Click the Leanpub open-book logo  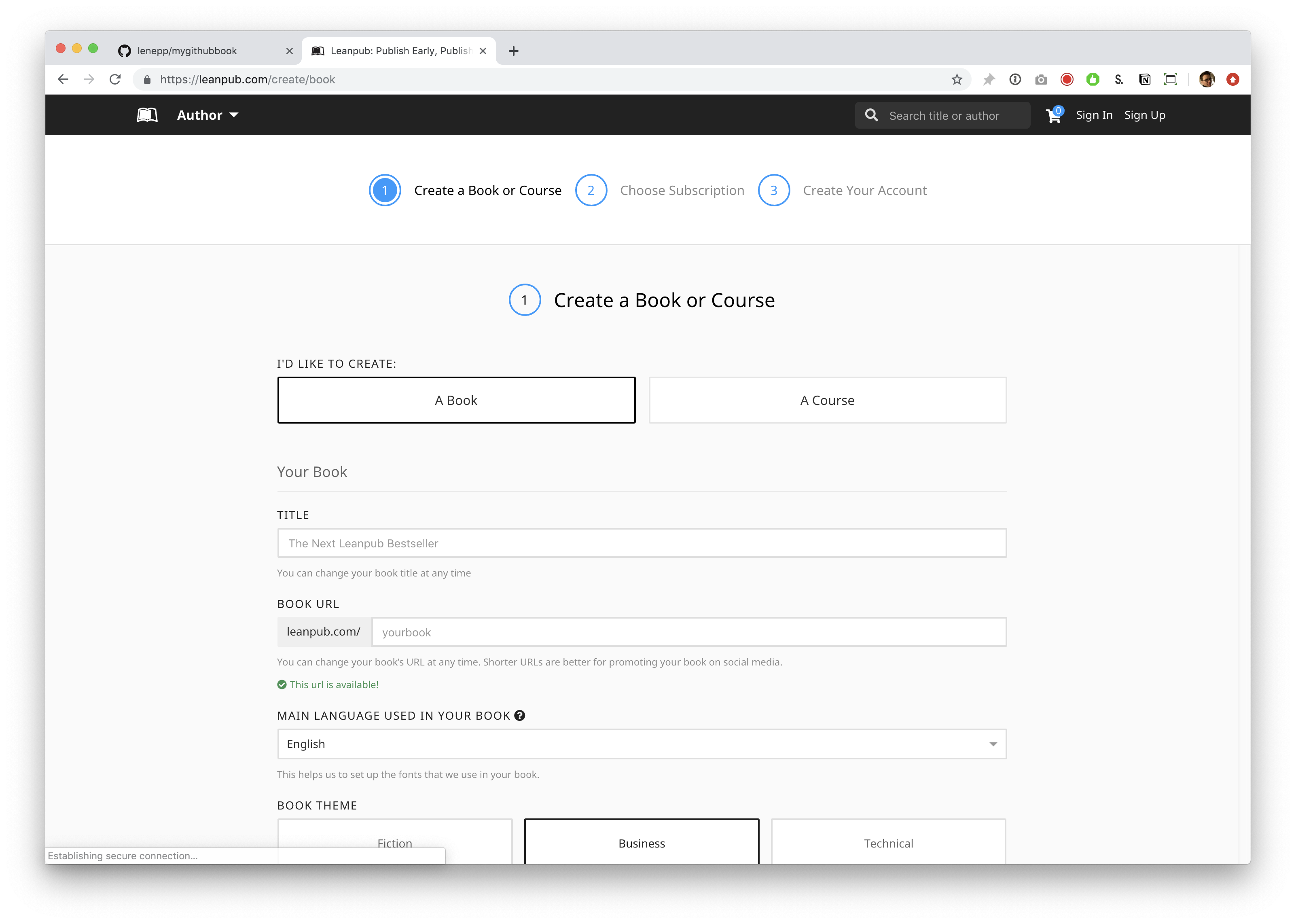pos(147,115)
